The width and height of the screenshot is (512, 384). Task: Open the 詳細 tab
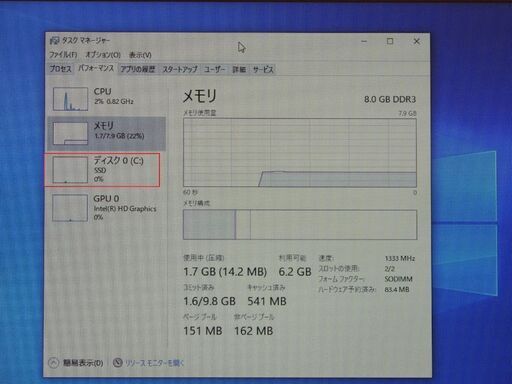pos(239,69)
